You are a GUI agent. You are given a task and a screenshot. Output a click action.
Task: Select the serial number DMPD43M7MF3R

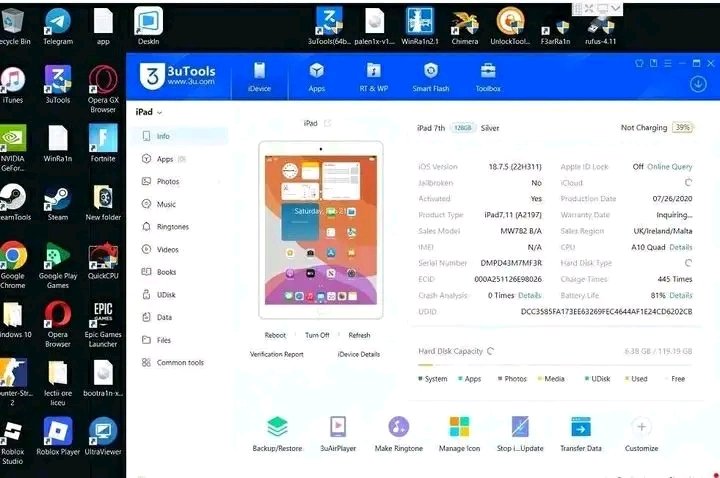coord(511,263)
